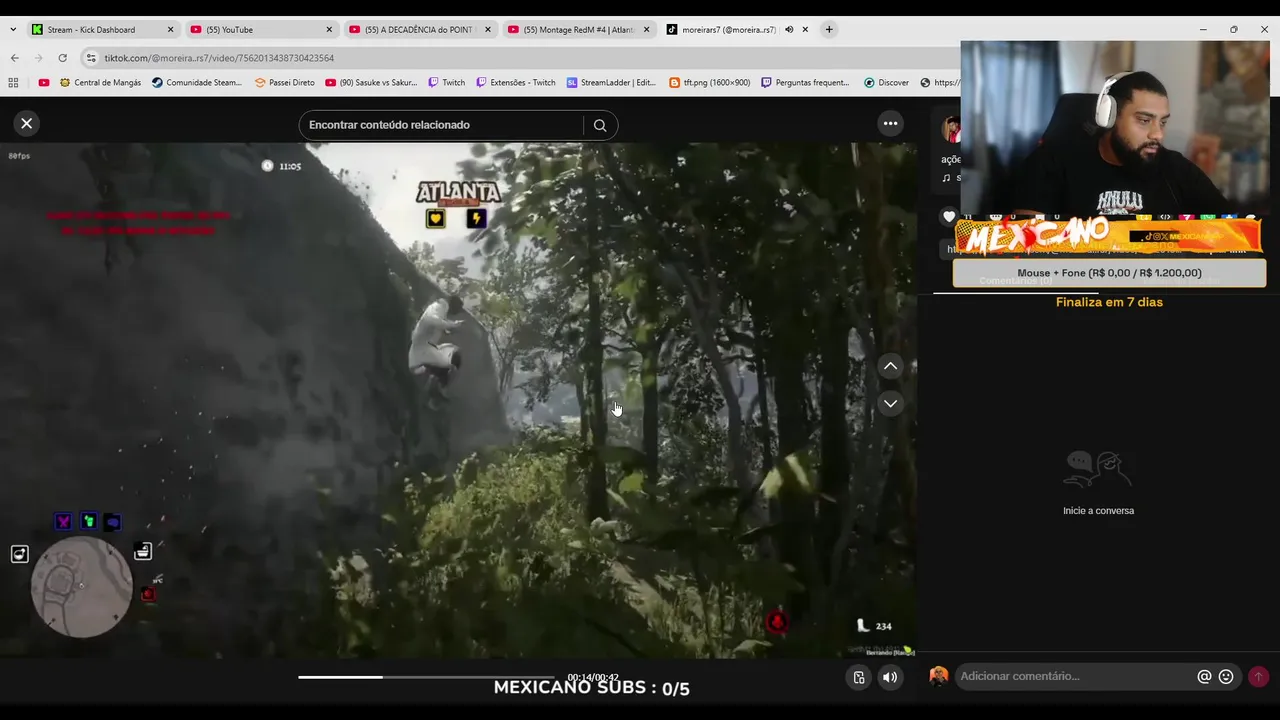
Task: Open the emoji picker in comment box
Action: coord(1226,676)
